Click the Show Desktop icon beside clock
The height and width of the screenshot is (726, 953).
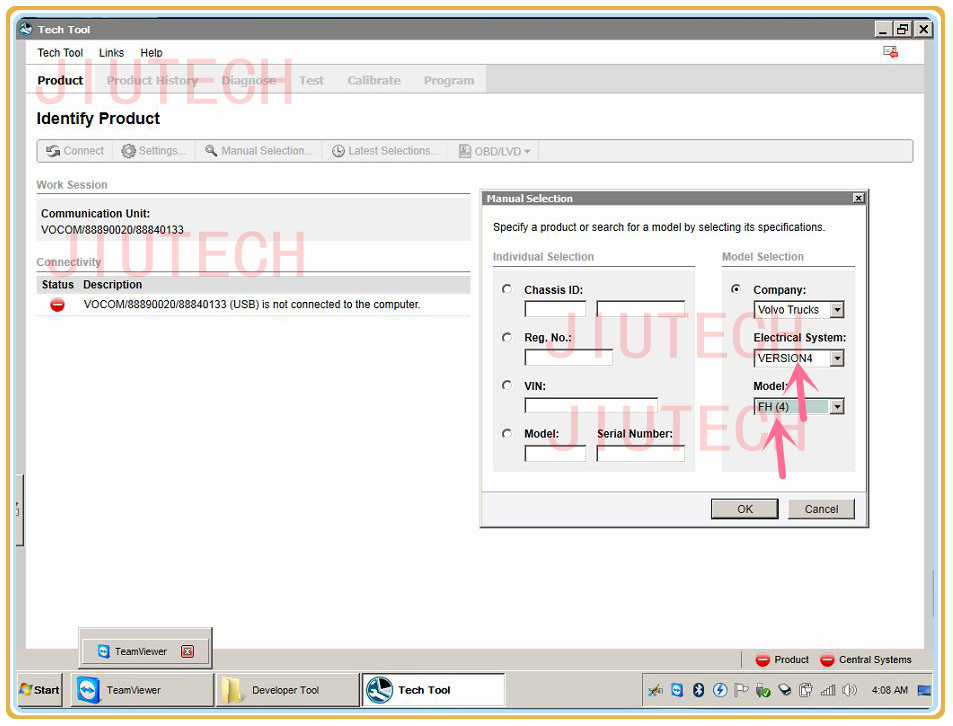click(x=924, y=691)
